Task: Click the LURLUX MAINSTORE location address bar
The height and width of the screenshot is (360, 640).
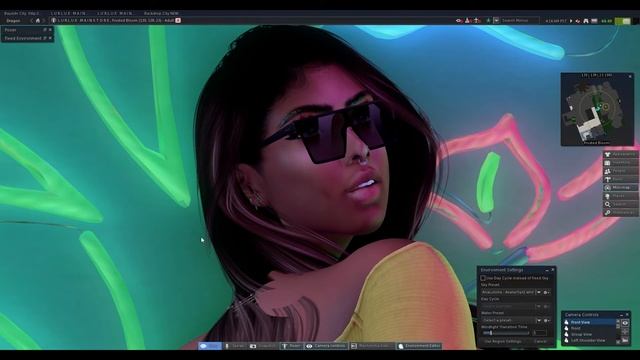Action: tap(116, 20)
